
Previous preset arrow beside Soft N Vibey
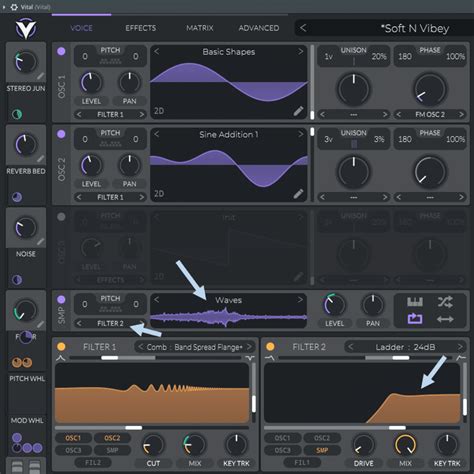(x=303, y=28)
